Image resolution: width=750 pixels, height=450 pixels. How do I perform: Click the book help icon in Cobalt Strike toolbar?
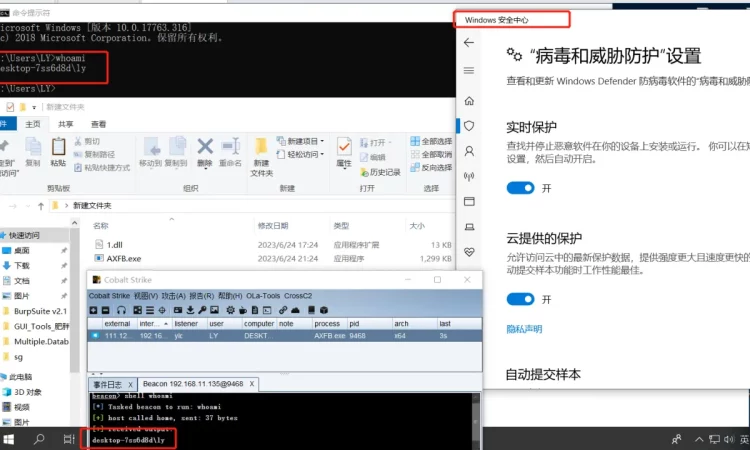click(311, 310)
